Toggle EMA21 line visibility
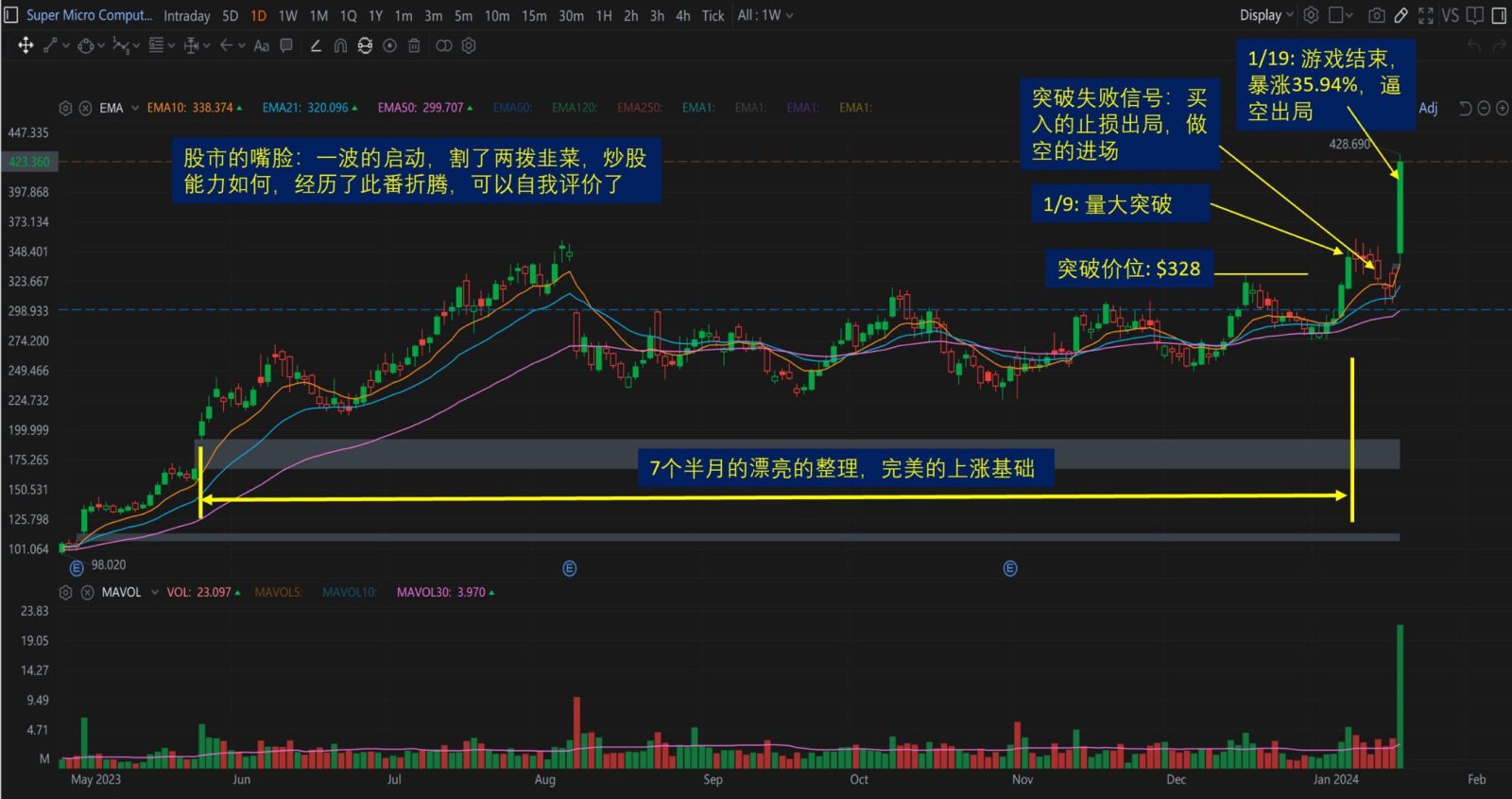This screenshot has width=1512, height=799. (310, 108)
